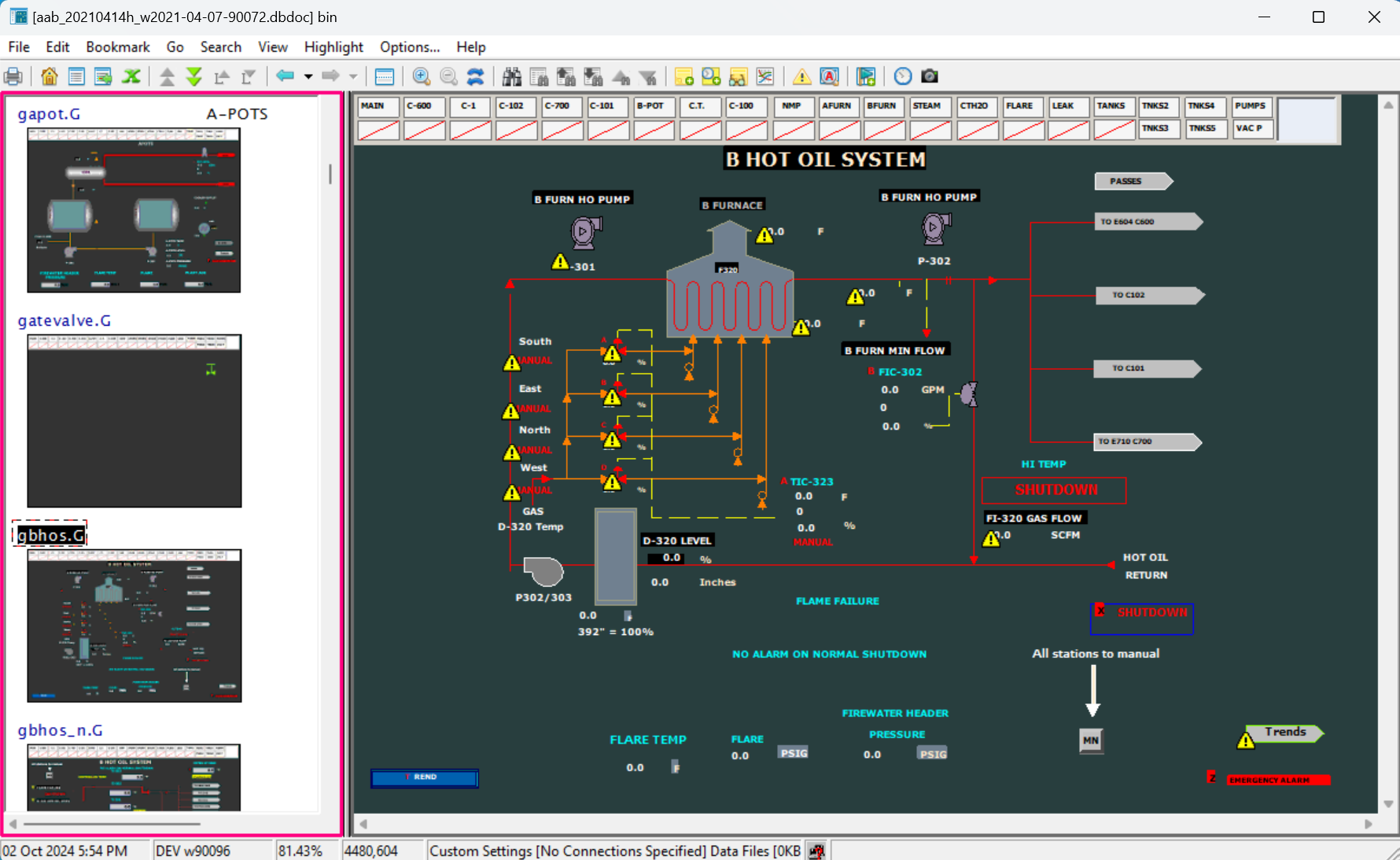The width and height of the screenshot is (1400, 860).
Task: Click the P-302 pump symbol
Action: click(936, 229)
